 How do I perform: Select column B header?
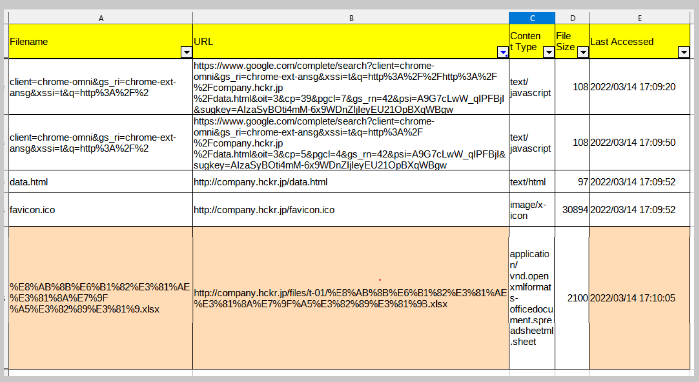(x=351, y=18)
